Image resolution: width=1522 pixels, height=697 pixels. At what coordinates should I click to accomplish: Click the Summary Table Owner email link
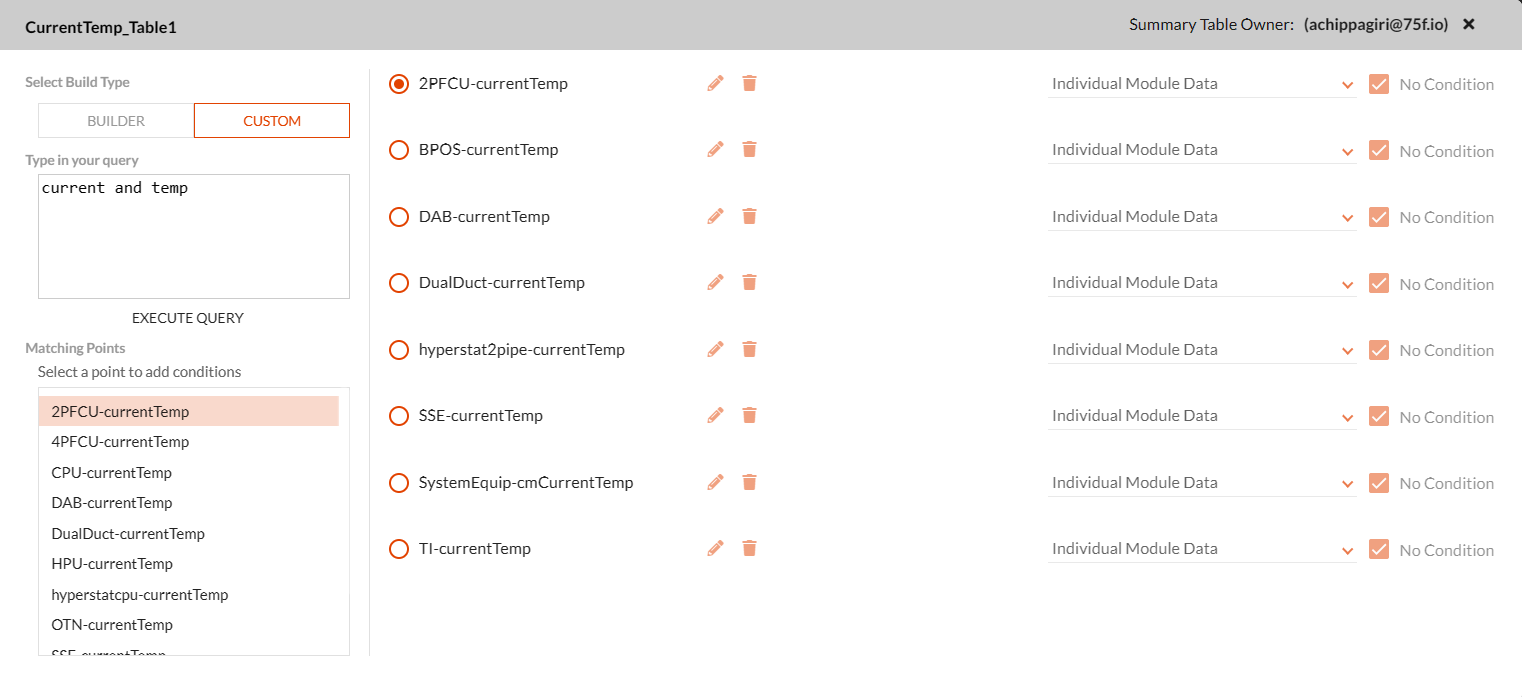pyautogui.click(x=1375, y=24)
